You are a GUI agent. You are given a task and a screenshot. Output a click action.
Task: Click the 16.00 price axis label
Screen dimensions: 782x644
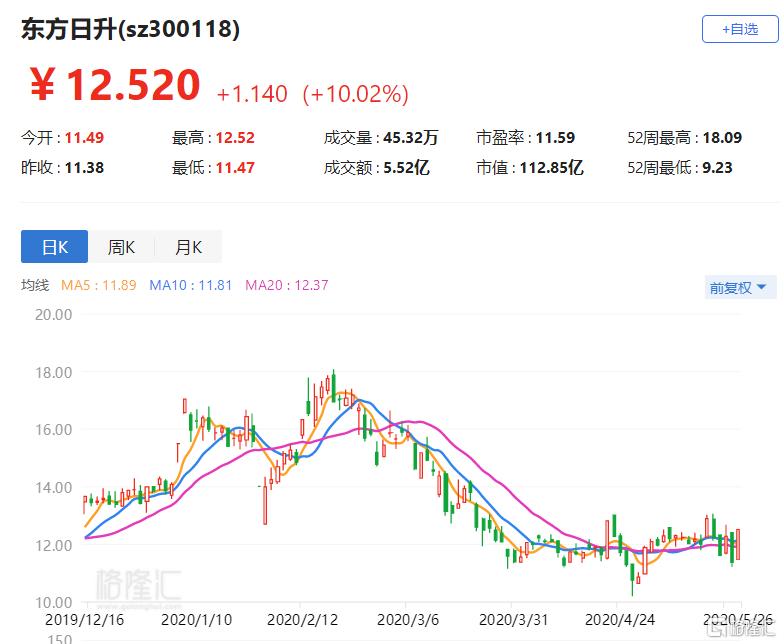coord(53,429)
